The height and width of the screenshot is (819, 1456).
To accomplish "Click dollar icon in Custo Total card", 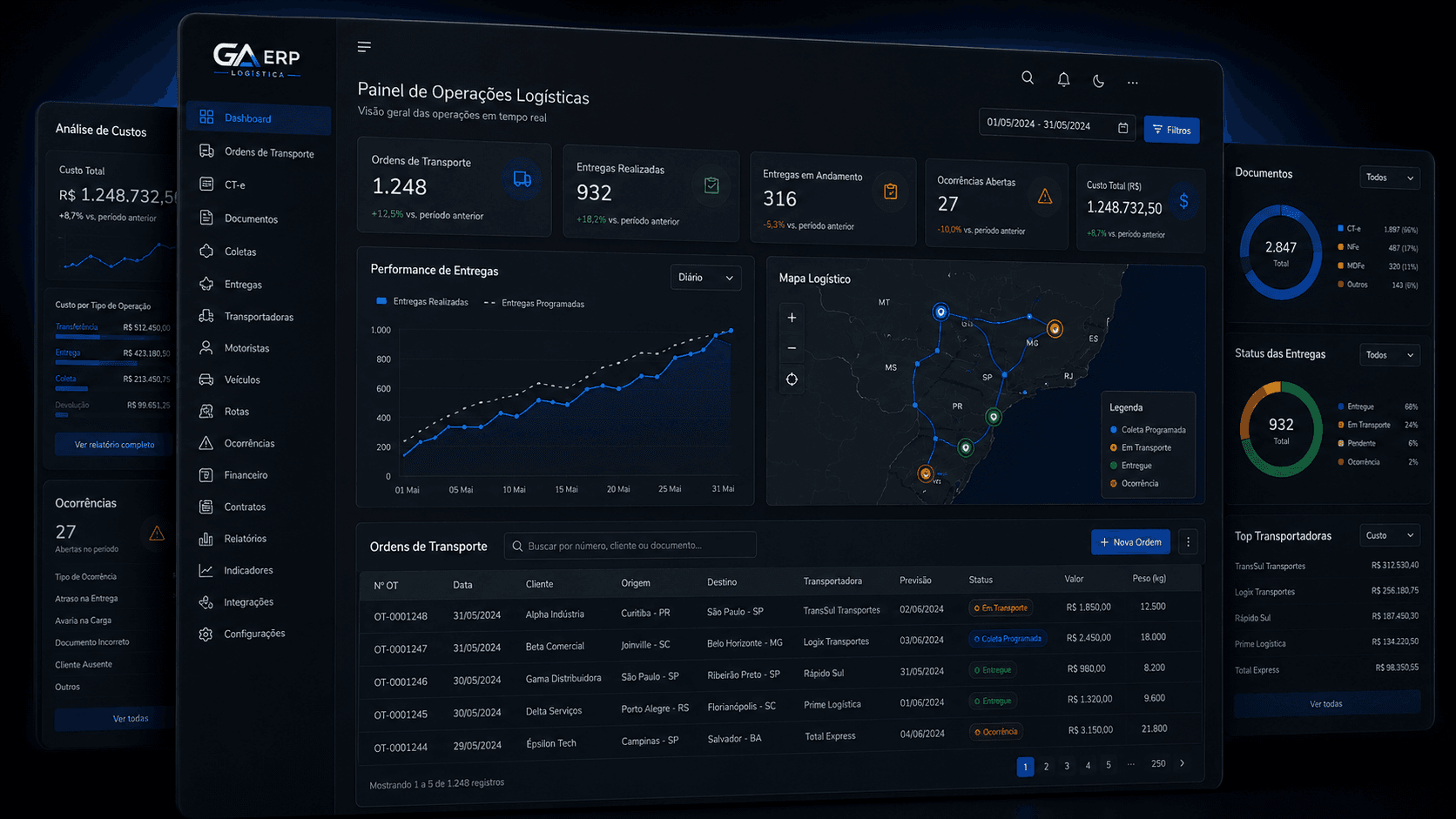I will pyautogui.click(x=1183, y=201).
